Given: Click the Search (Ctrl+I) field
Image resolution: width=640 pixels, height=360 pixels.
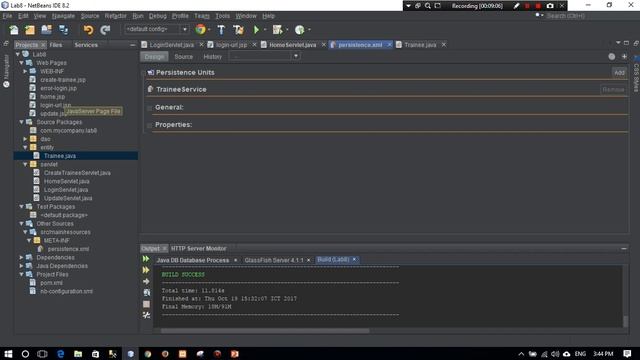Looking at the screenshot, I should pyautogui.click(x=583, y=16).
